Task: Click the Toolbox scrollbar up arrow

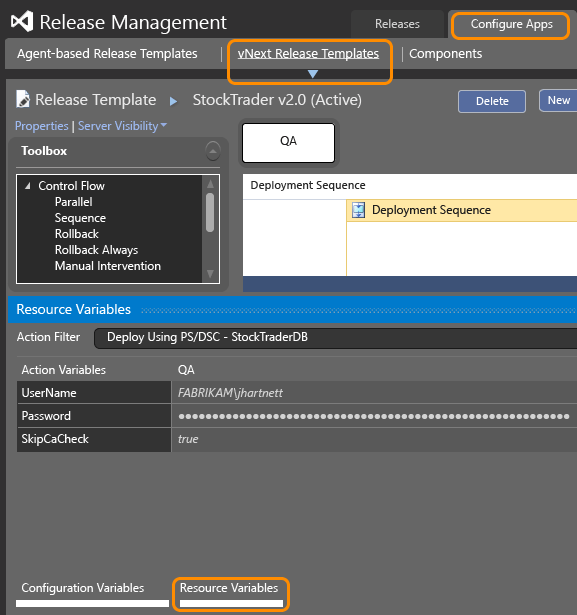Action: click(210, 183)
